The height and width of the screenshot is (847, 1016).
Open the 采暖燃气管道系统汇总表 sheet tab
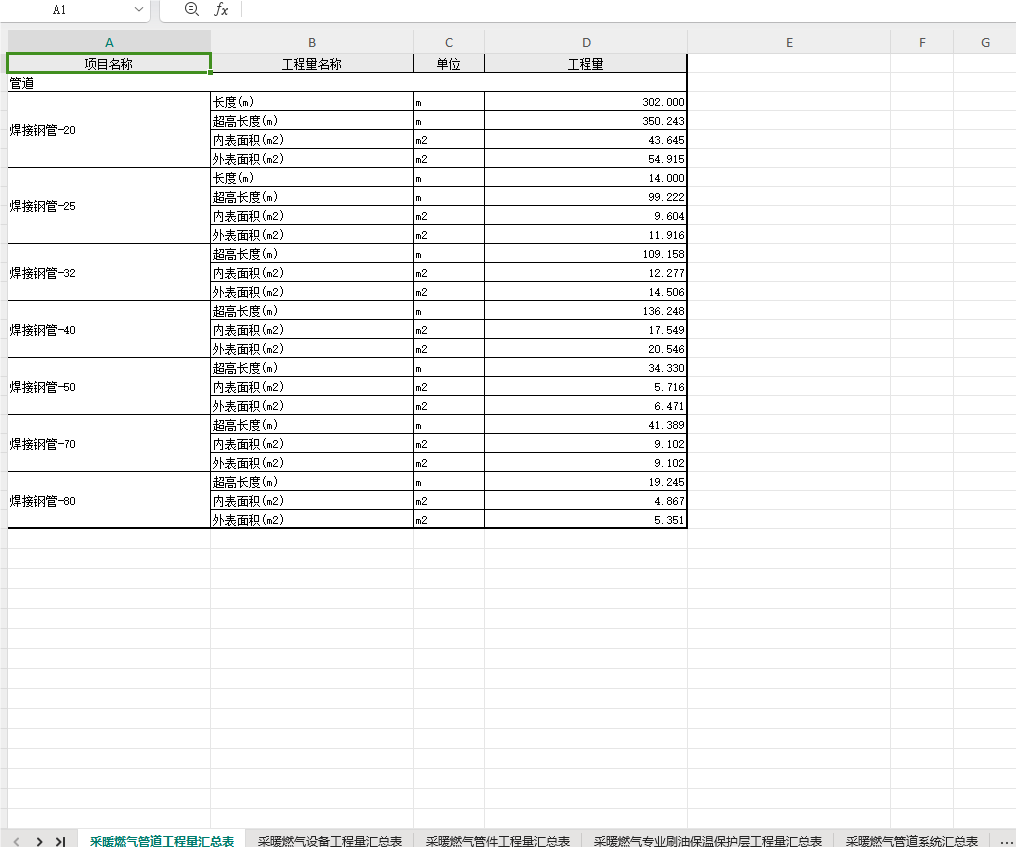tap(912, 841)
